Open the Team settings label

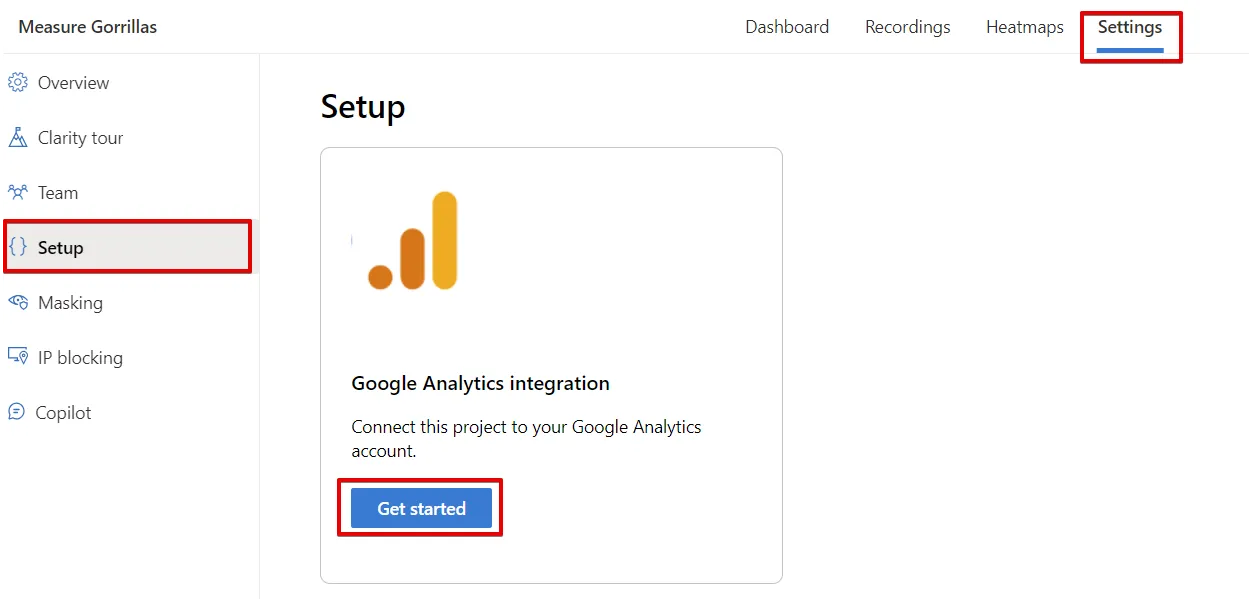click(x=58, y=193)
